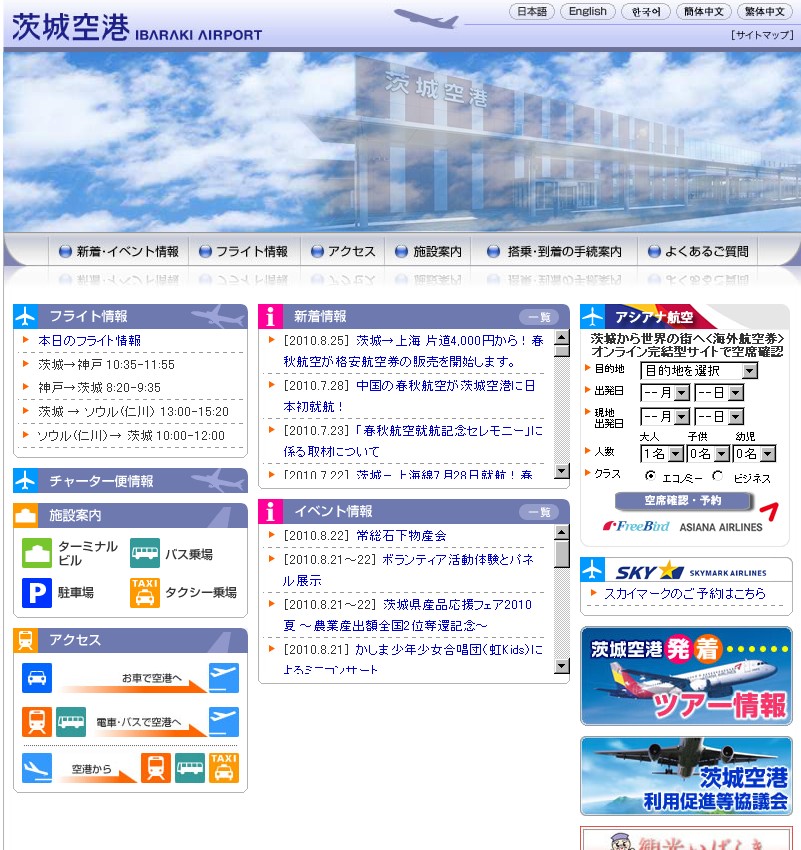Click the pink info icon on 新着情報
Viewport: 801px width, 850px height.
[270, 317]
